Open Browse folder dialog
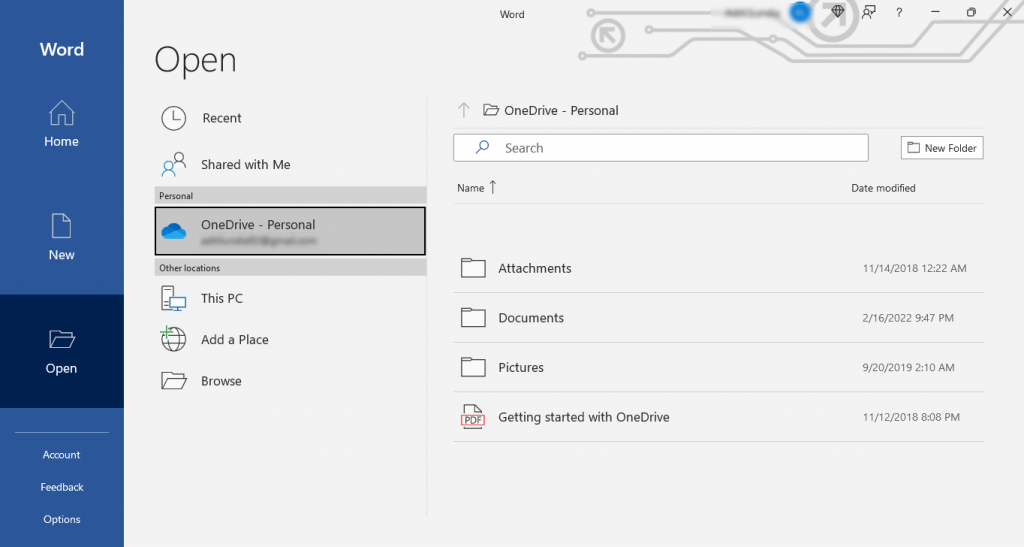 pos(221,381)
